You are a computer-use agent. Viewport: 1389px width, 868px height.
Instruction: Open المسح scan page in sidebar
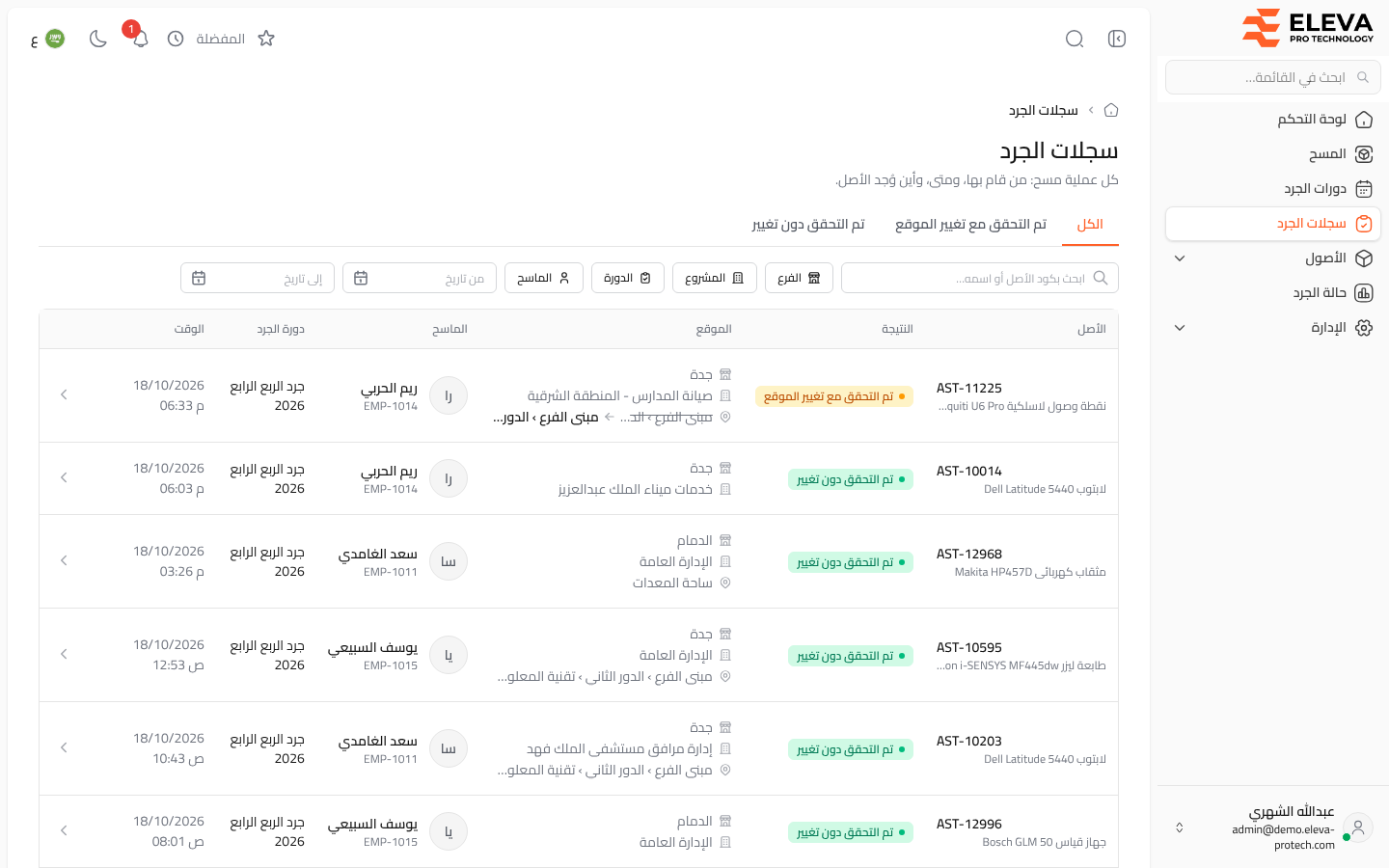1273,154
